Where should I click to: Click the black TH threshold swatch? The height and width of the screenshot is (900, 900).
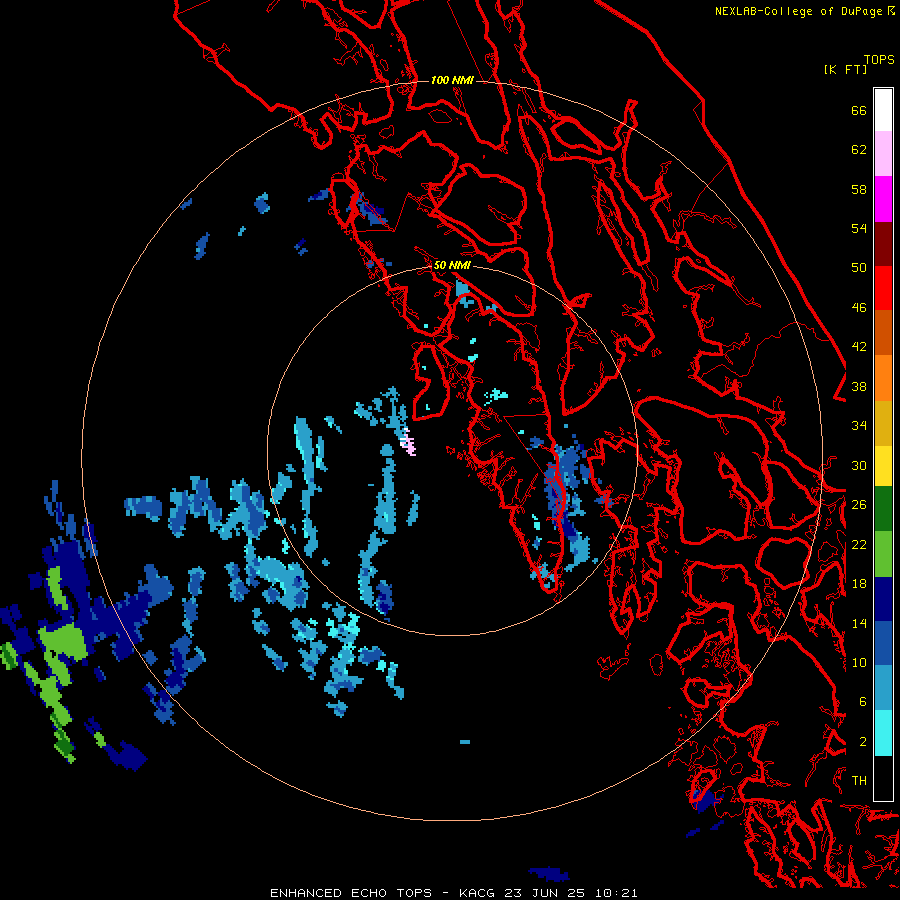pos(883,778)
